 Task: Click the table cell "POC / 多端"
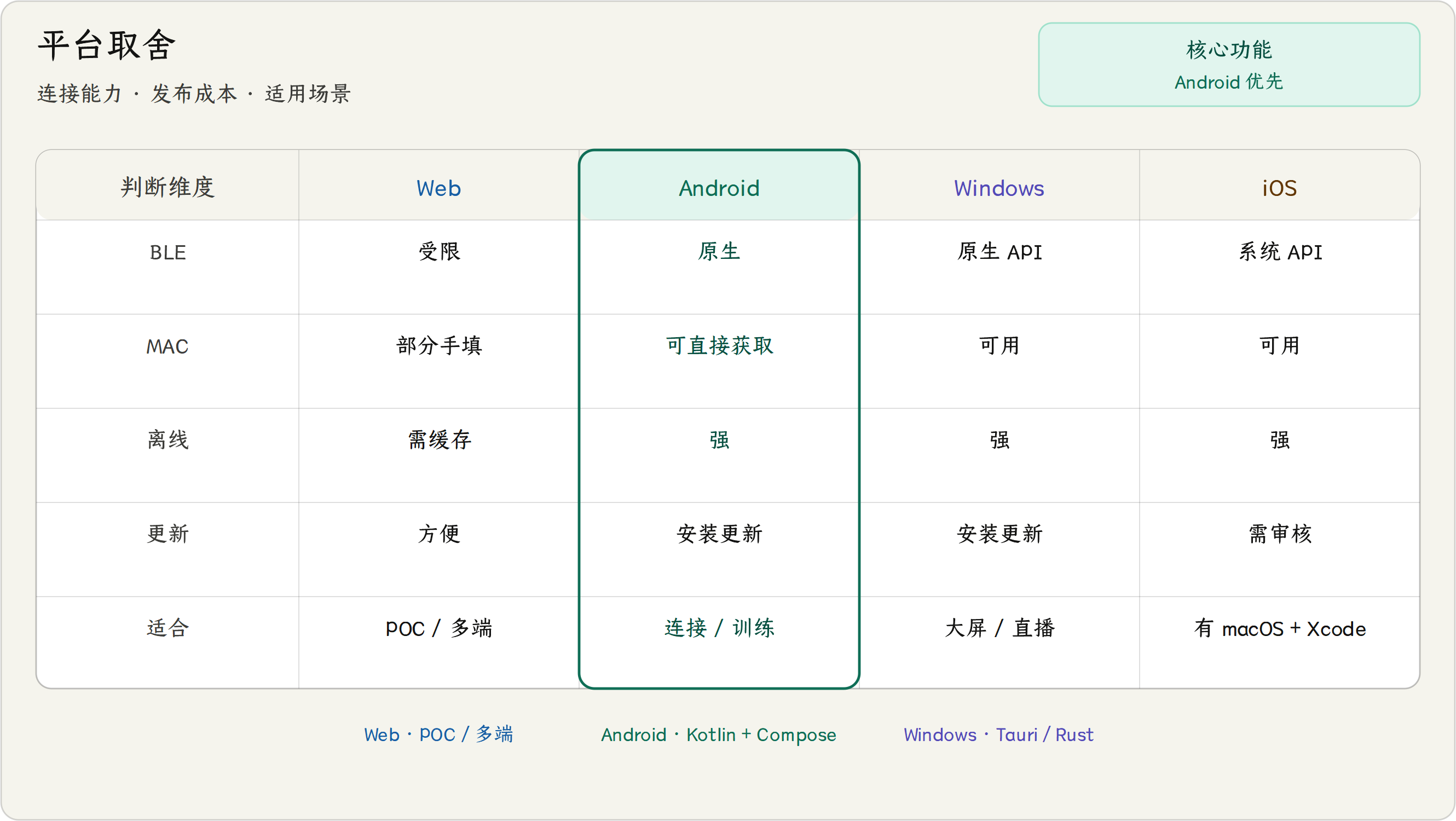439,628
